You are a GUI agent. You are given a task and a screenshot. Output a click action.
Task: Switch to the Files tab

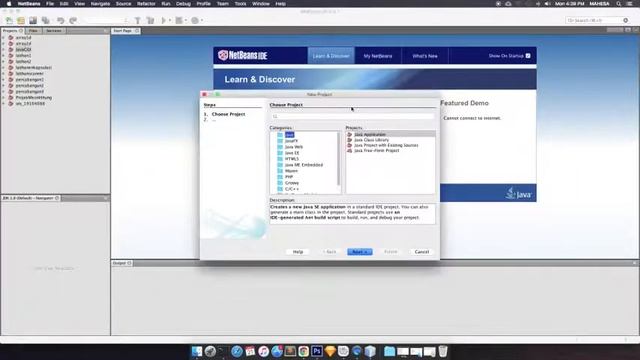pos(33,31)
